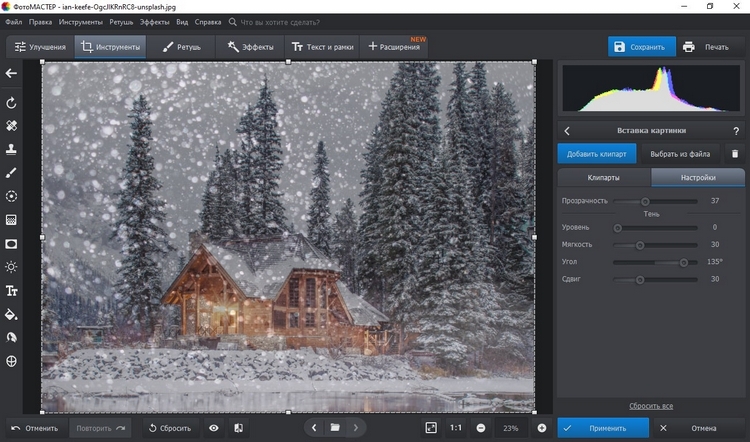The image size is (750, 442).
Task: Toggle before/after comparison view icon
Action: click(238, 428)
